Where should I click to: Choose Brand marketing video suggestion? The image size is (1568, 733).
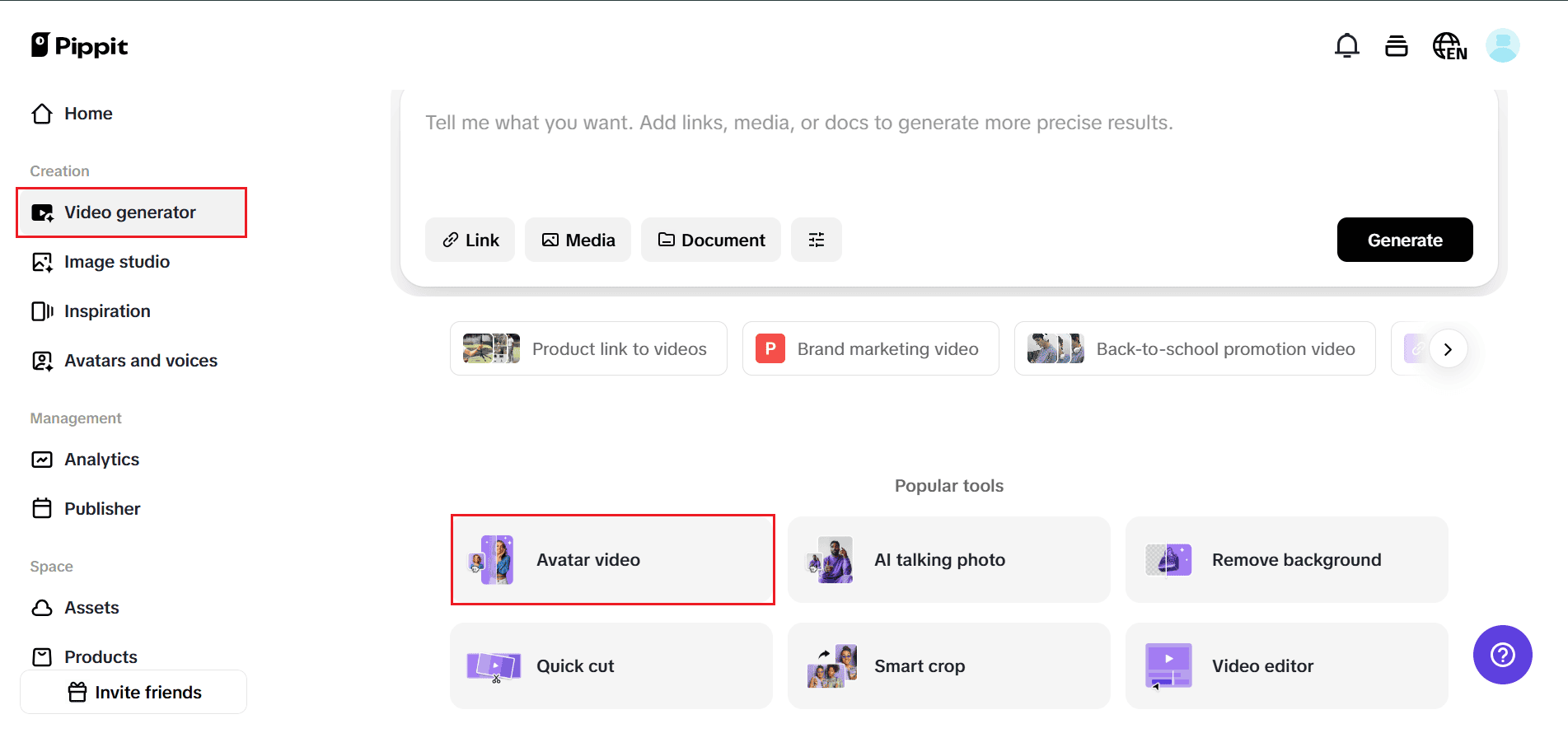coord(870,348)
